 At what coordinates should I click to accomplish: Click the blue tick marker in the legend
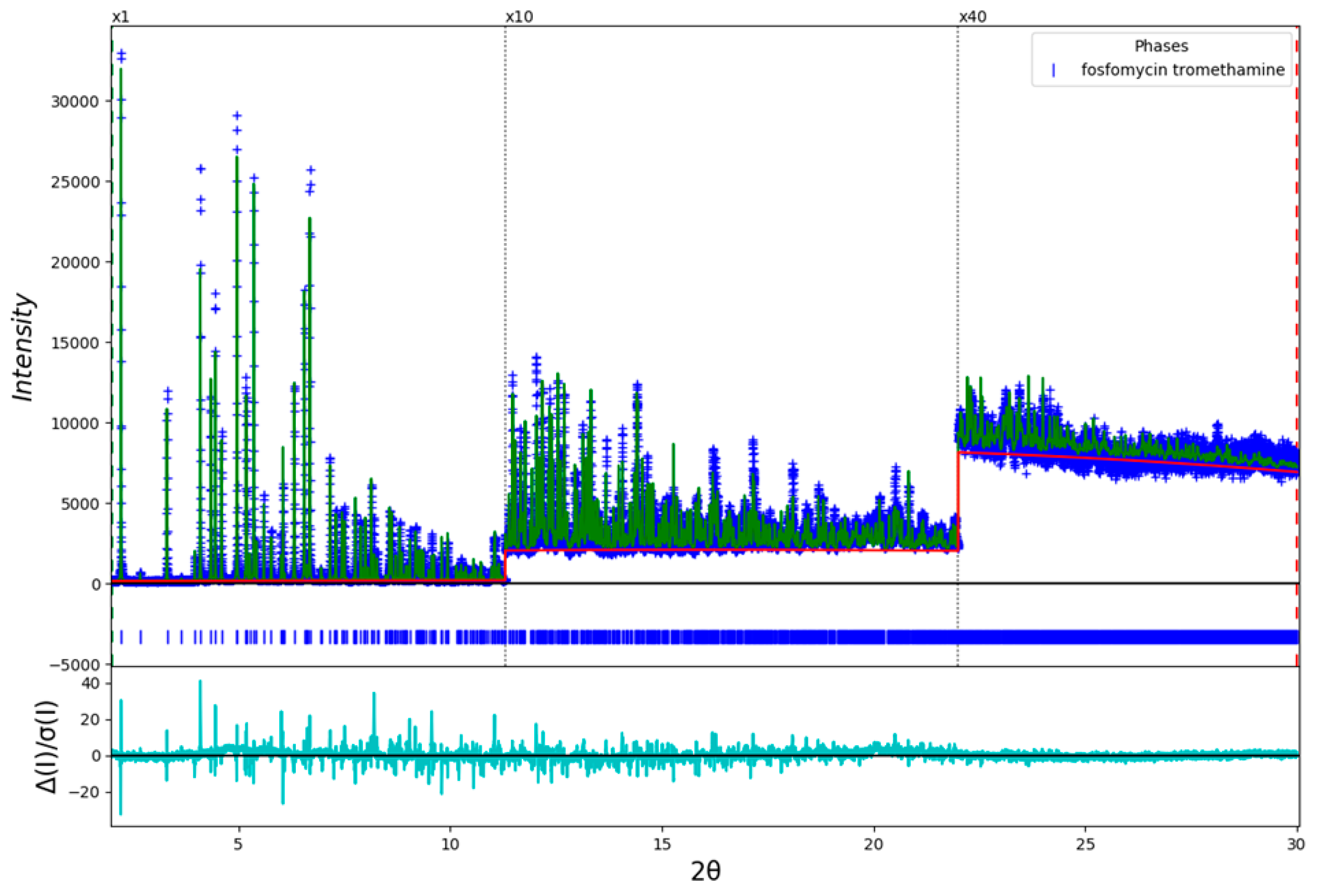(x=1053, y=70)
